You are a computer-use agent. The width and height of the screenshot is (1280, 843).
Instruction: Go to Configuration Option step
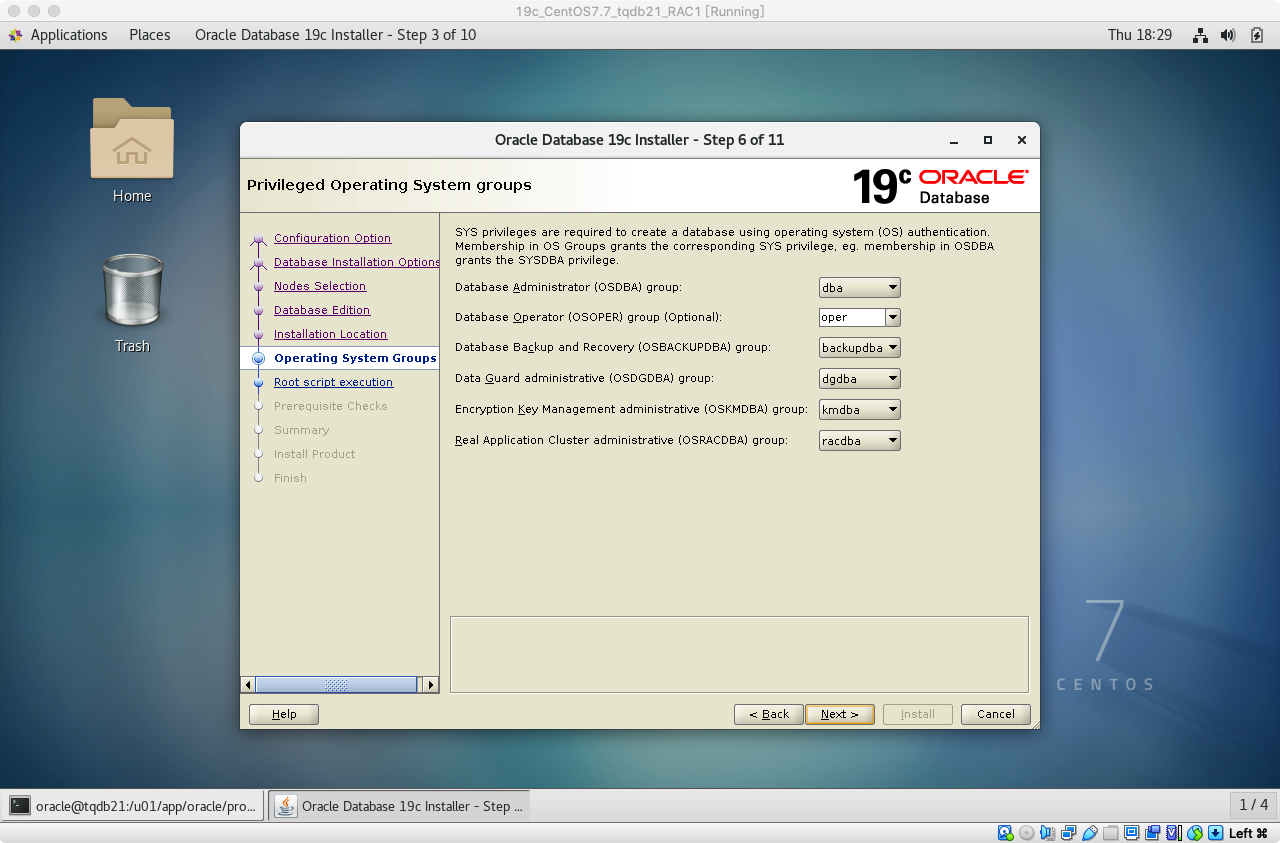tap(332, 238)
